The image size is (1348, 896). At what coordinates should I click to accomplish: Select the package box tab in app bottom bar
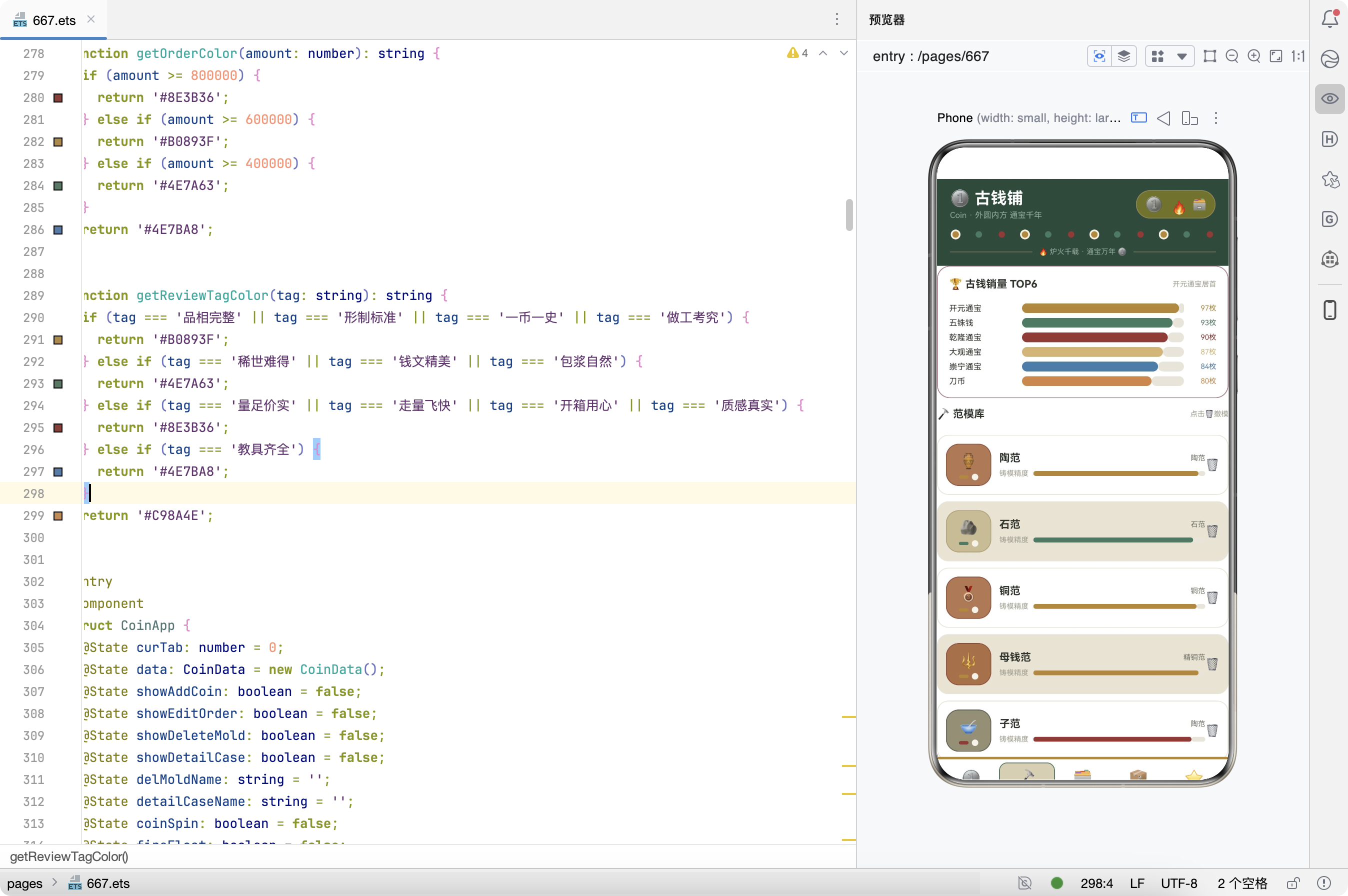1137,774
